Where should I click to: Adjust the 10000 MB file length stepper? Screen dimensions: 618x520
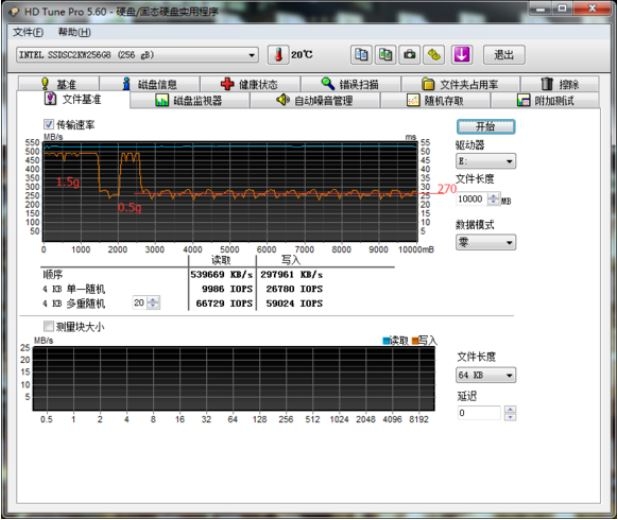tap(493, 199)
